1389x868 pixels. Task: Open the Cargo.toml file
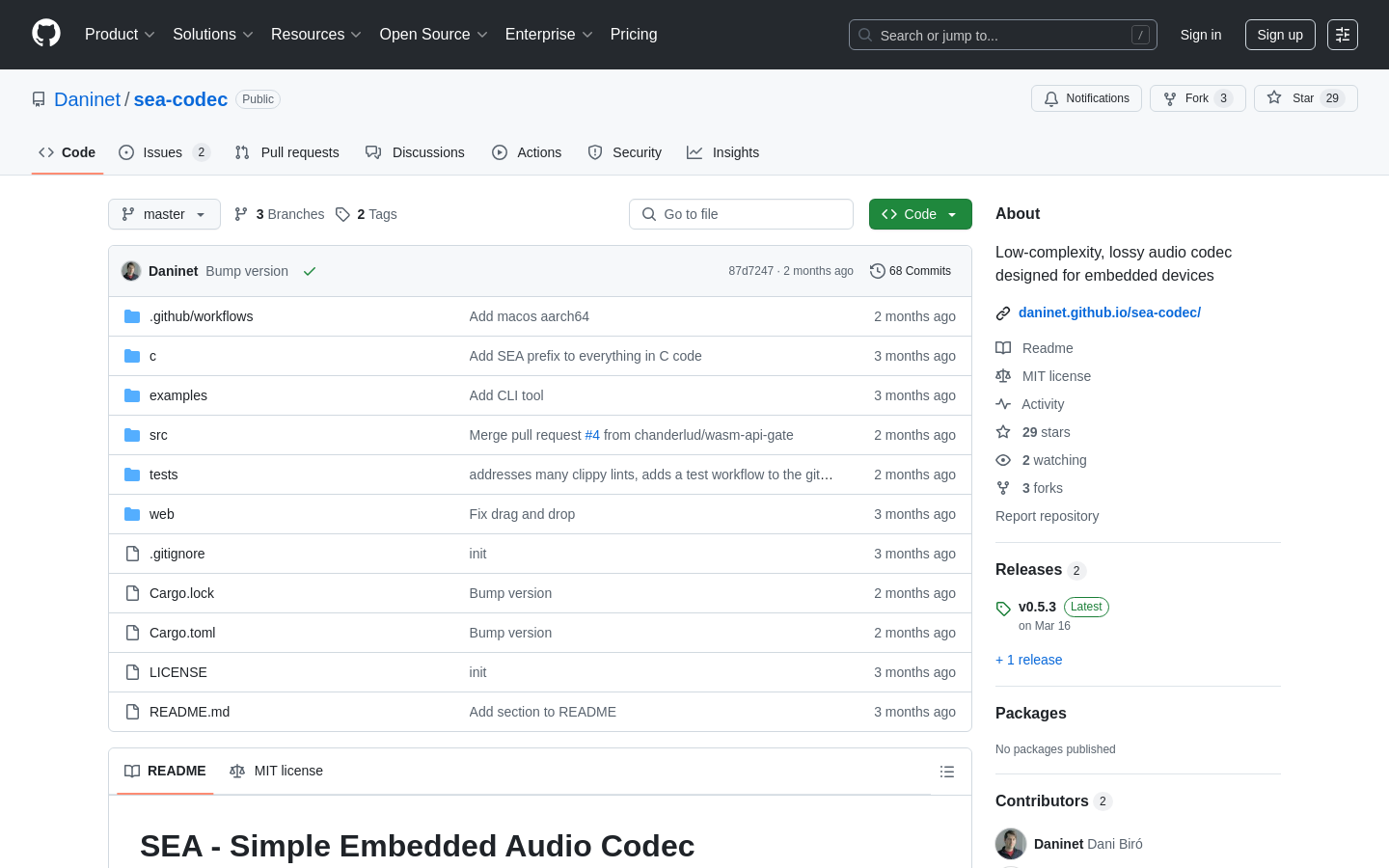coord(182,633)
